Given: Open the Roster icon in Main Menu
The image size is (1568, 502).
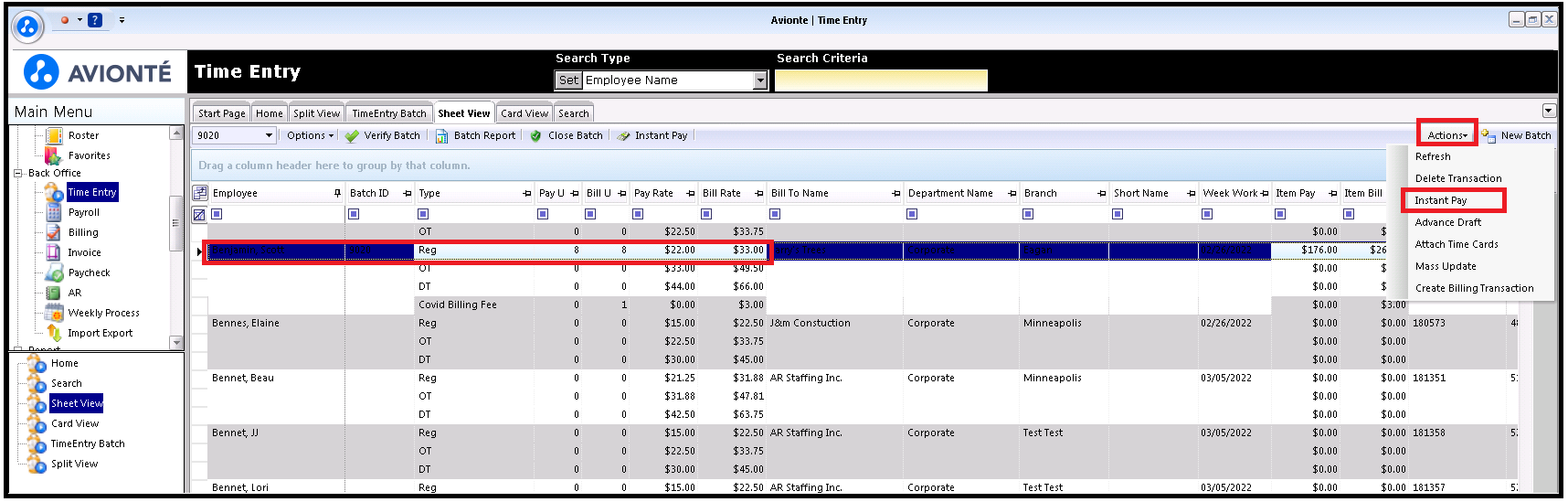Looking at the screenshot, I should coord(55,135).
